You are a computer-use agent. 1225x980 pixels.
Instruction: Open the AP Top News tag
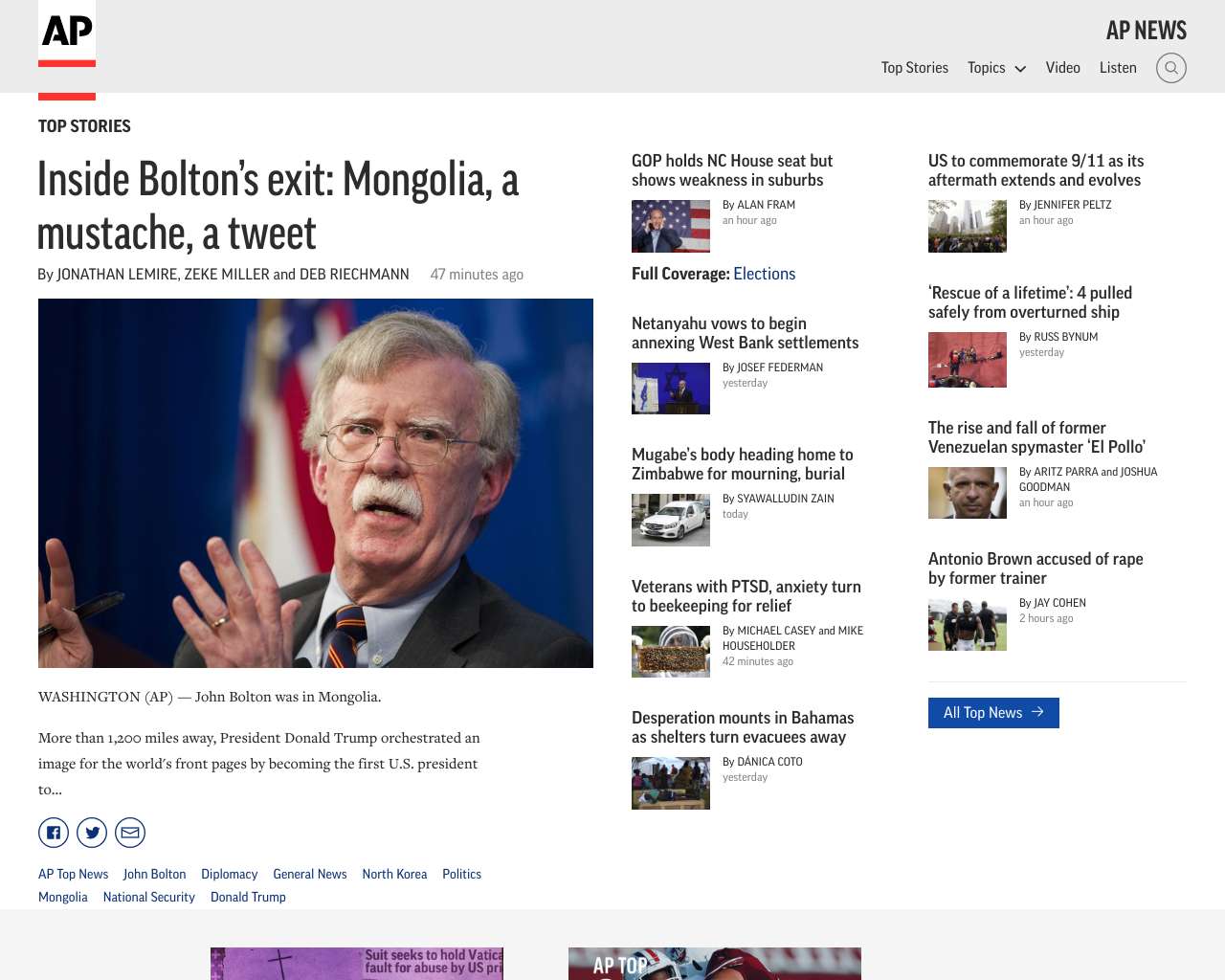[73, 874]
